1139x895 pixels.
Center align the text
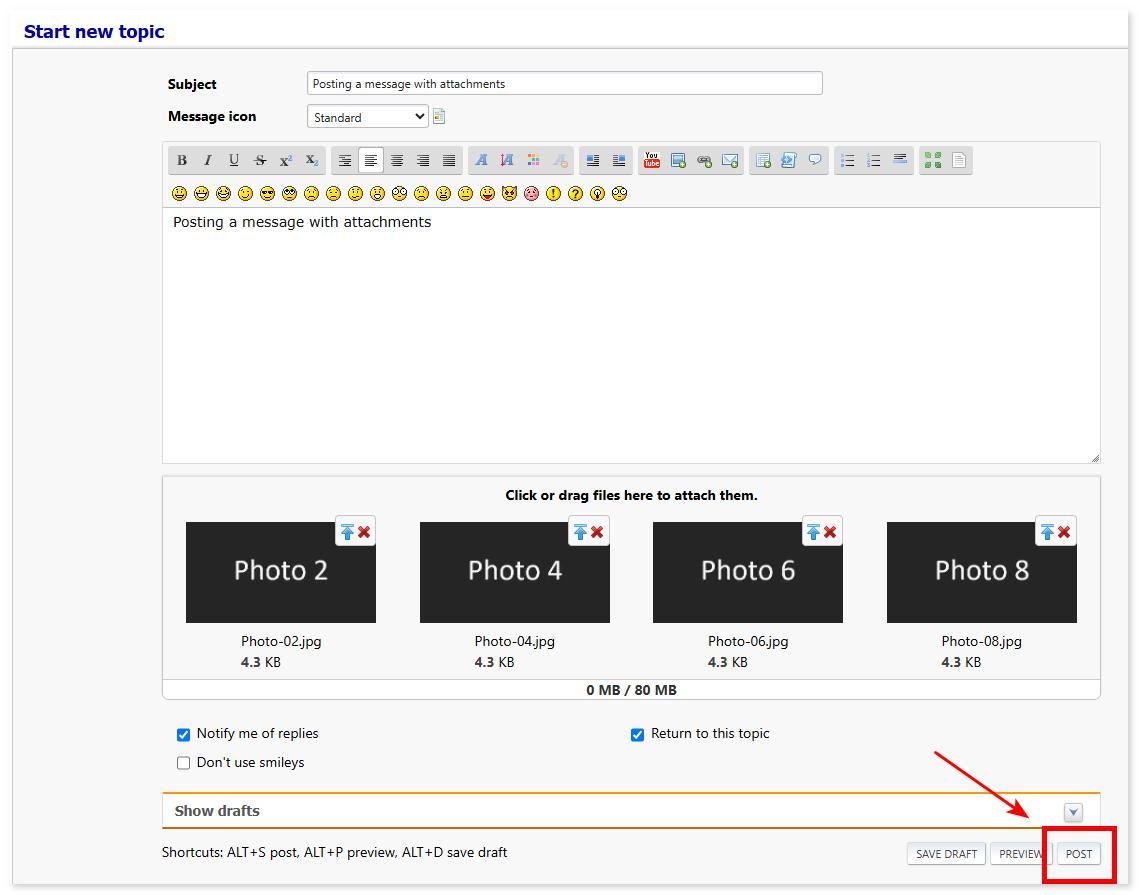click(x=397, y=160)
